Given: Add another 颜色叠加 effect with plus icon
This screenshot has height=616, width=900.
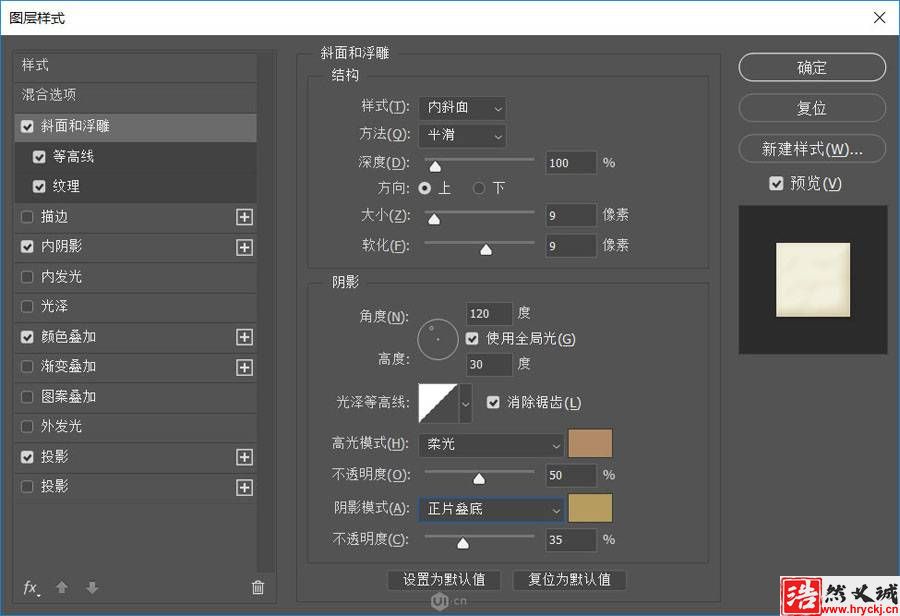Looking at the screenshot, I should pyautogui.click(x=245, y=337).
